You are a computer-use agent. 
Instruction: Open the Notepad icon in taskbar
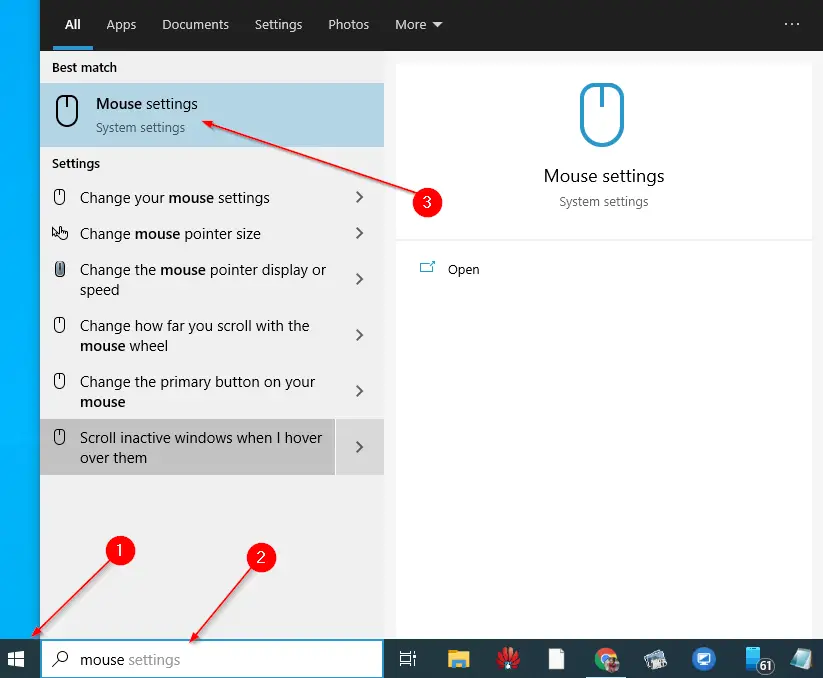(802, 659)
